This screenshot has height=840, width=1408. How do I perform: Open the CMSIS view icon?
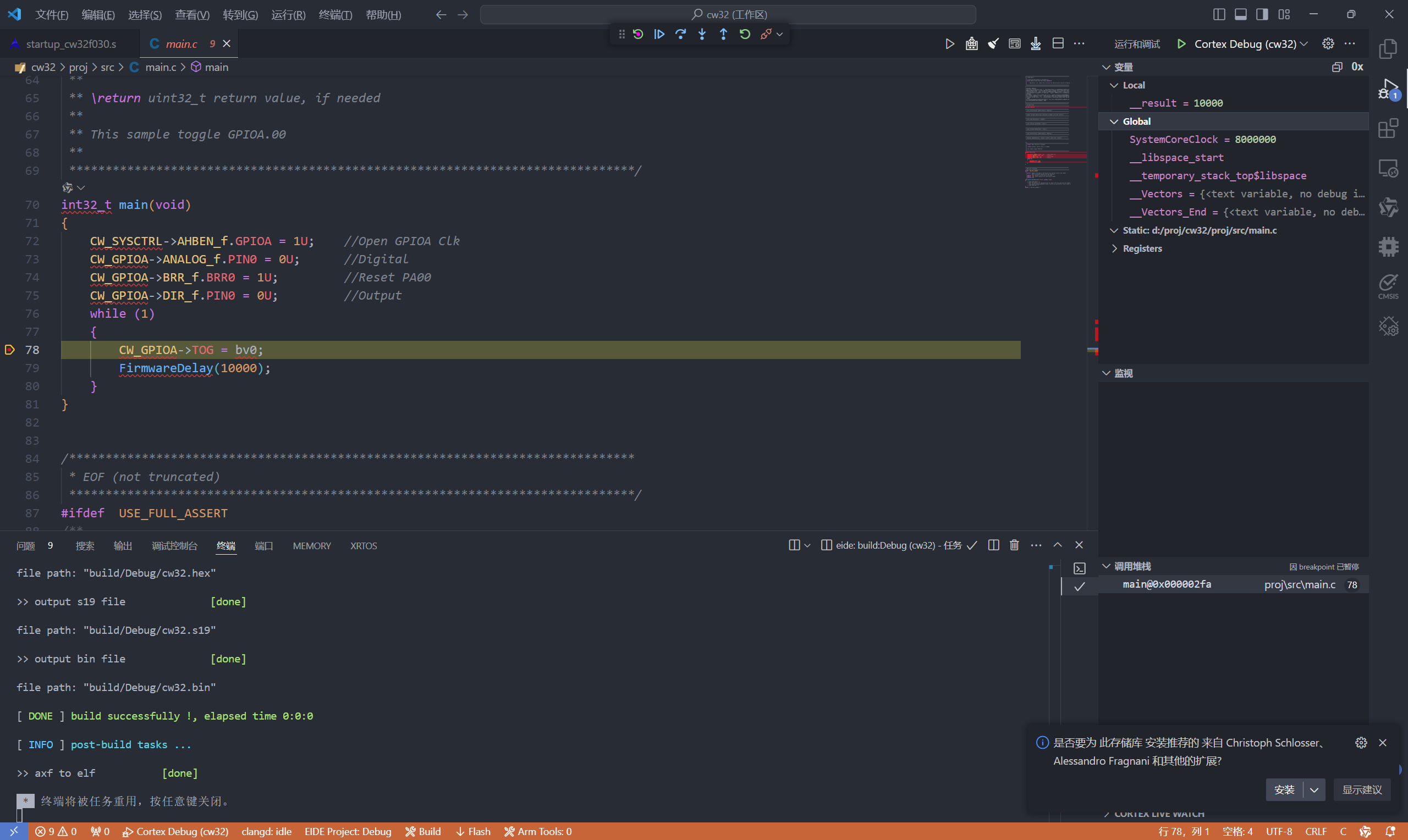[x=1388, y=286]
